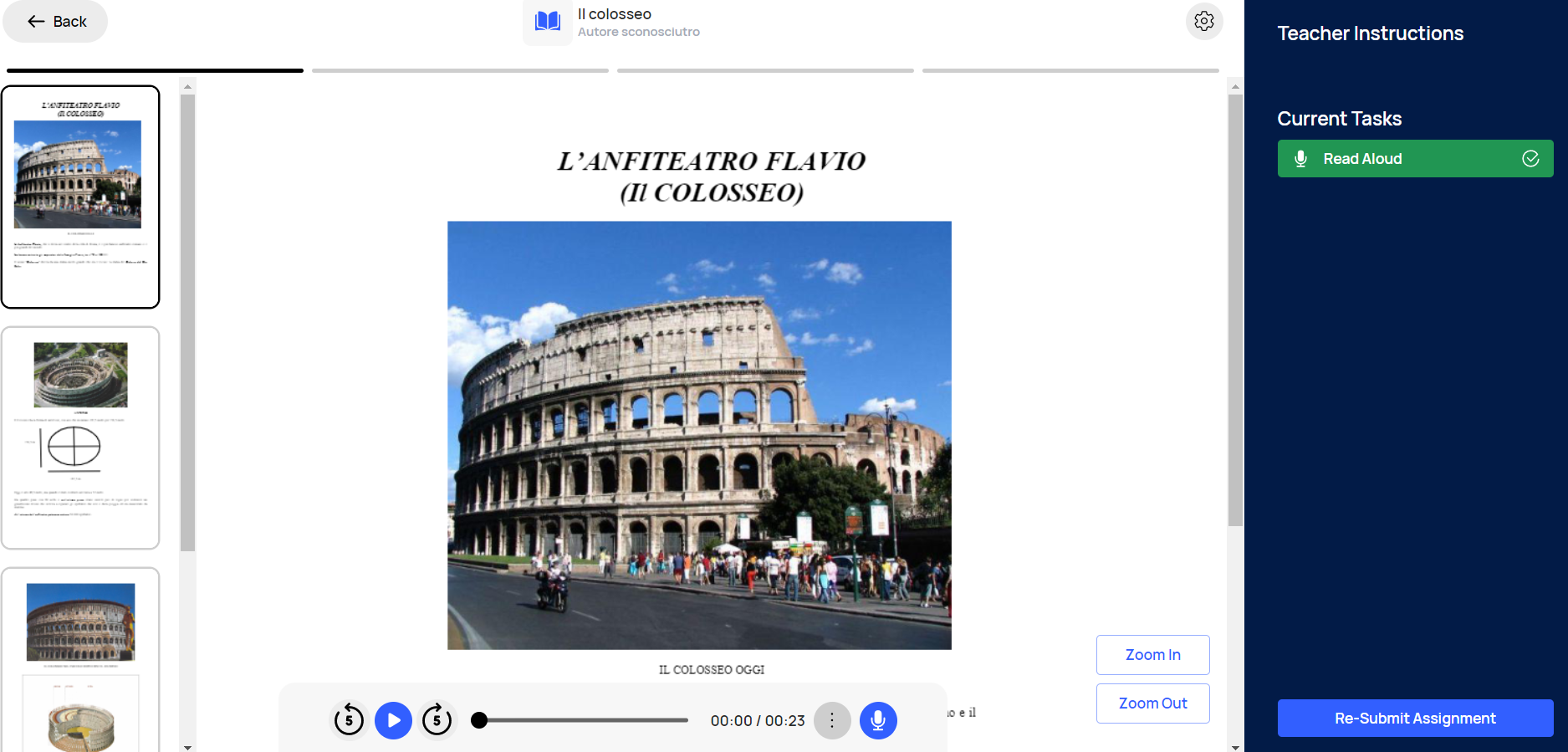Open the audio more options menu

click(832, 720)
